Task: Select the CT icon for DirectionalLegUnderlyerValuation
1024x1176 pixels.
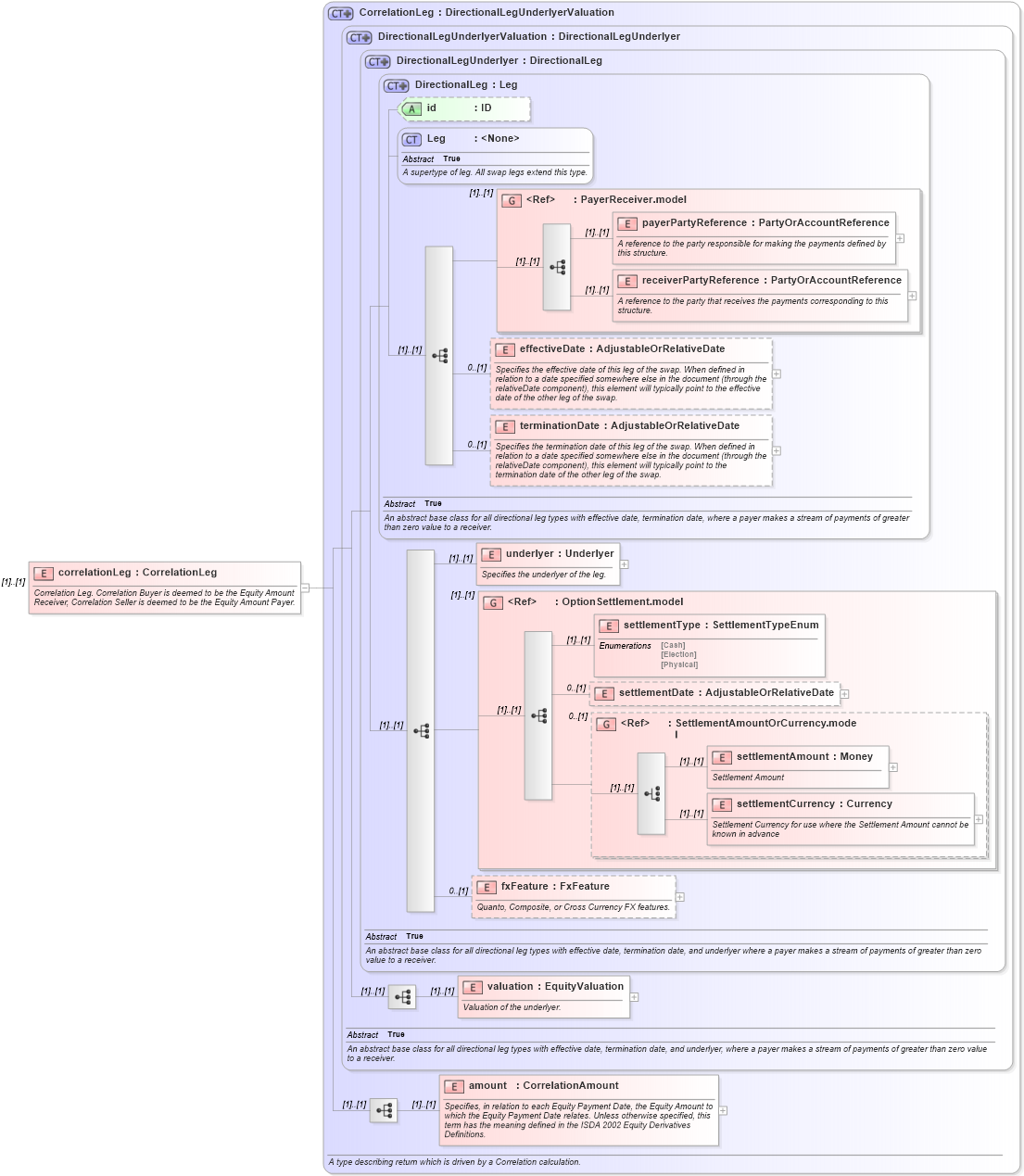Action: [x=360, y=36]
